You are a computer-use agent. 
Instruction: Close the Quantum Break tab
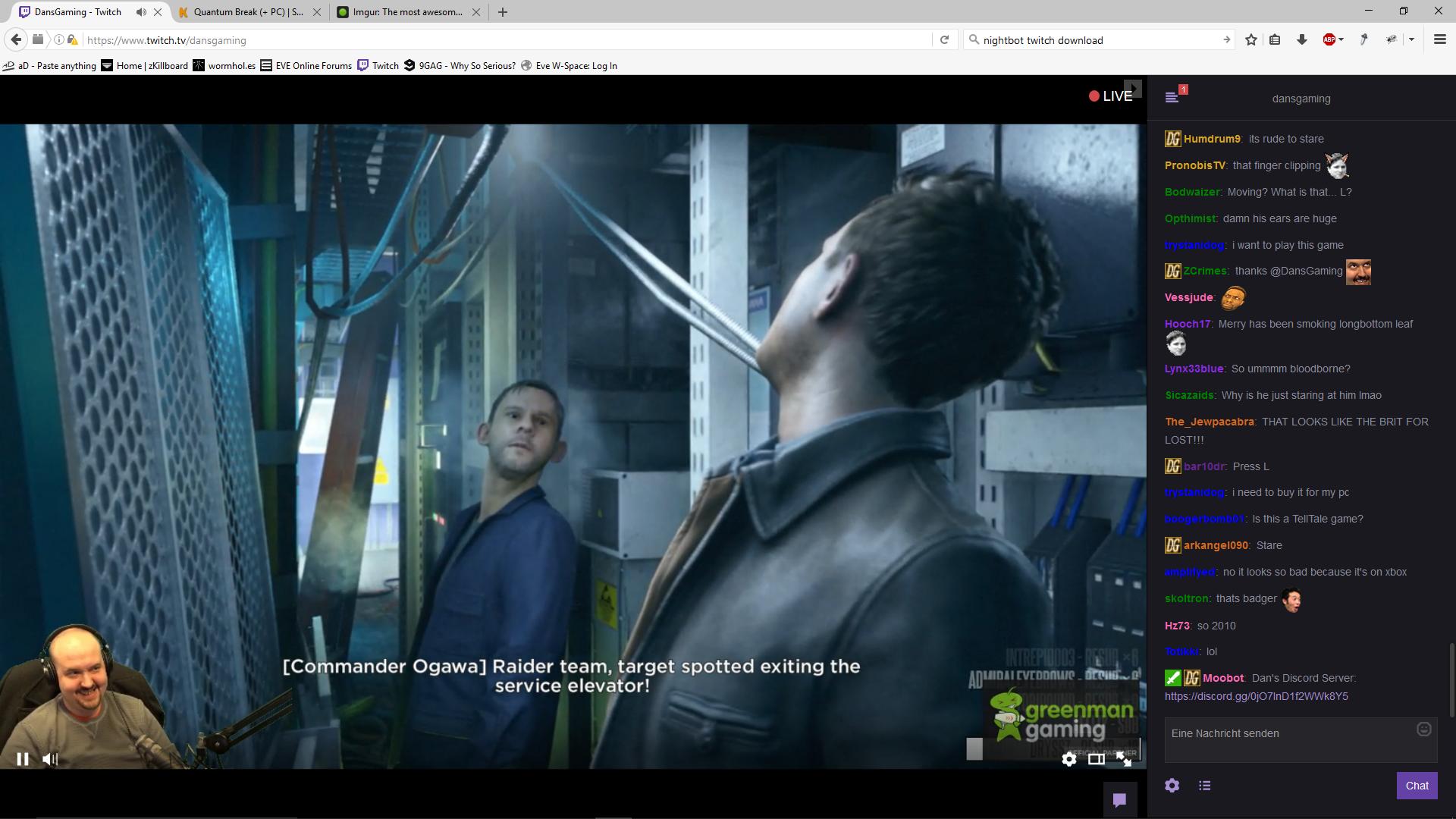click(x=317, y=12)
